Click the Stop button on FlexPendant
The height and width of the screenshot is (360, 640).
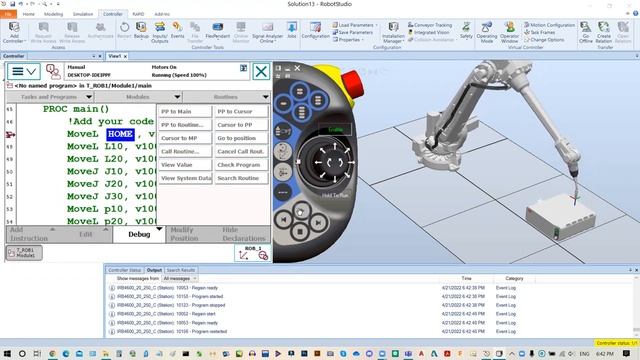pyautogui.click(x=300, y=231)
